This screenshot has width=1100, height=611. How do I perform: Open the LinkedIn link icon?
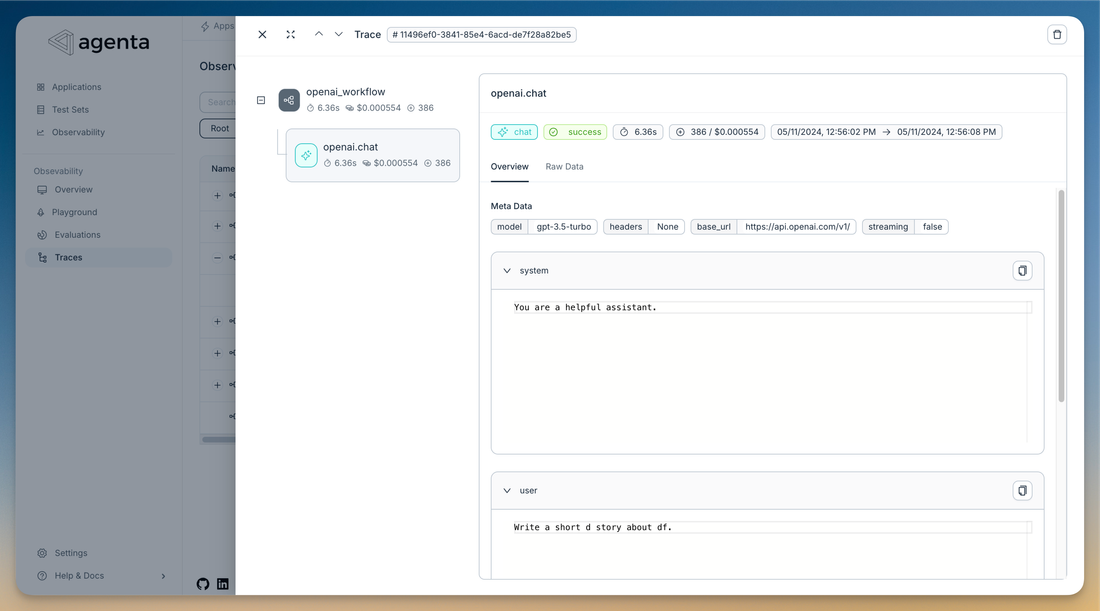pos(222,584)
